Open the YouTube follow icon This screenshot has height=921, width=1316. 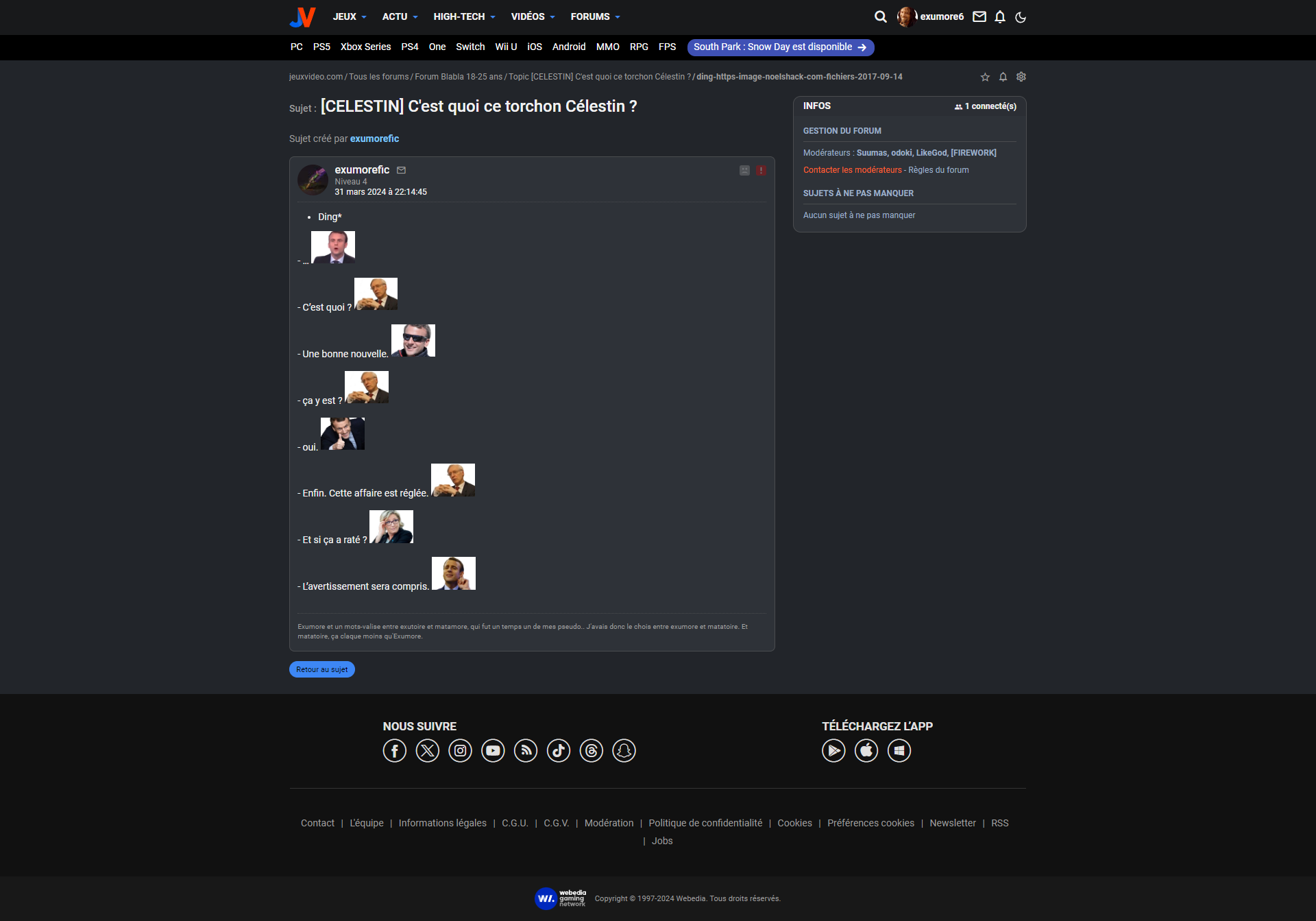tap(493, 751)
